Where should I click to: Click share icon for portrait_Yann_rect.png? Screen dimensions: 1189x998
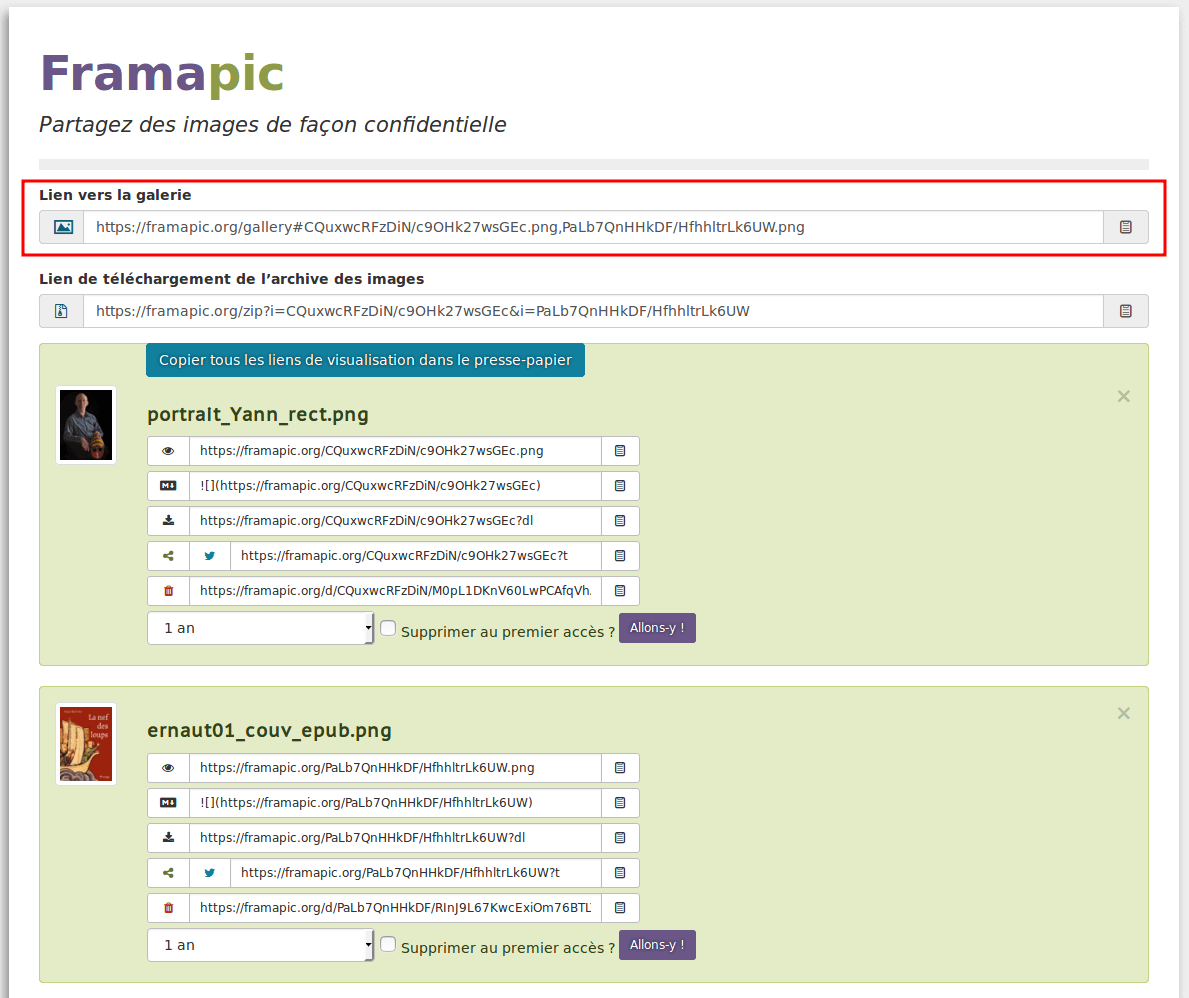coord(168,555)
